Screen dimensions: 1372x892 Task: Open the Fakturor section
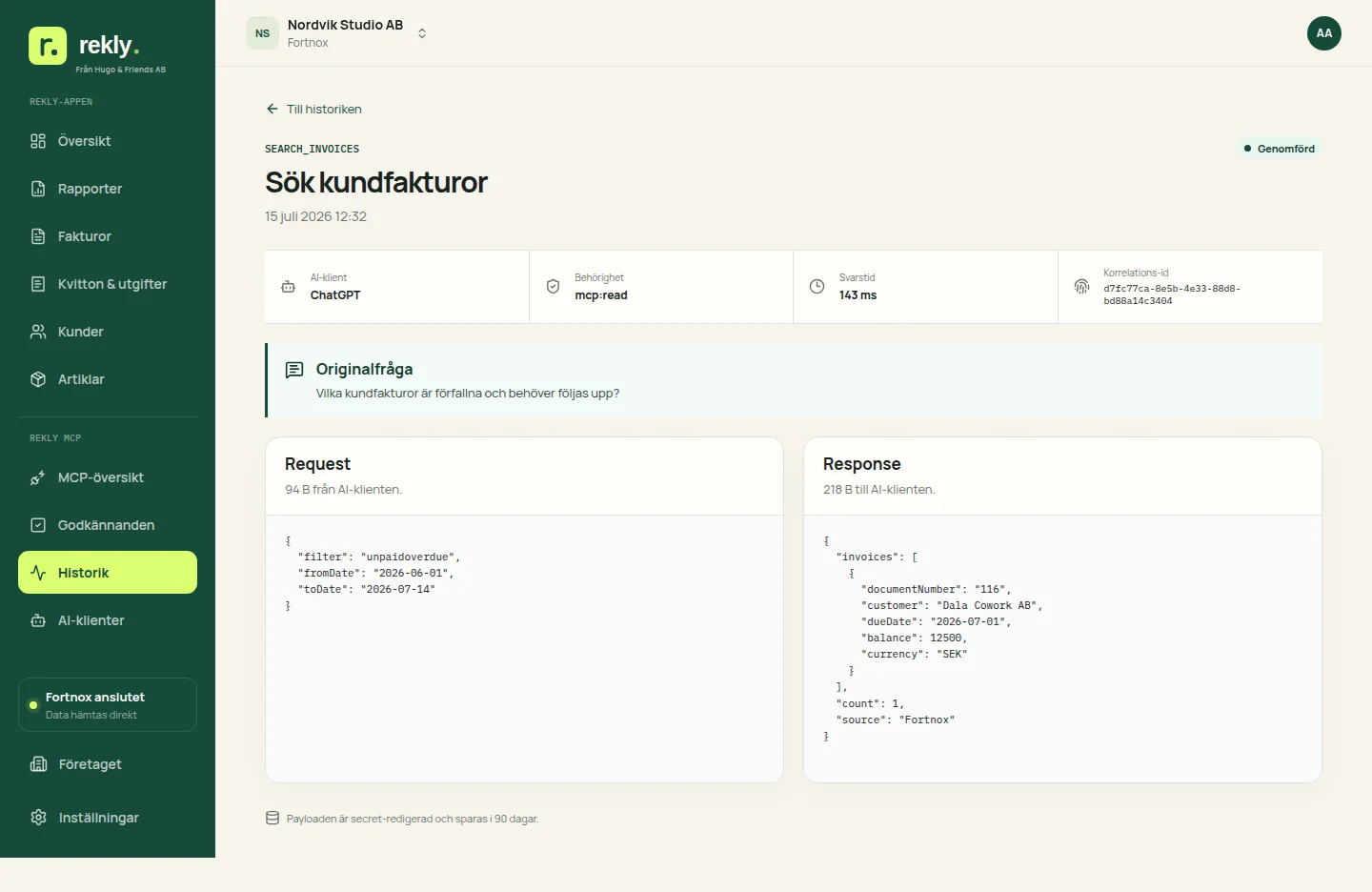108,236
